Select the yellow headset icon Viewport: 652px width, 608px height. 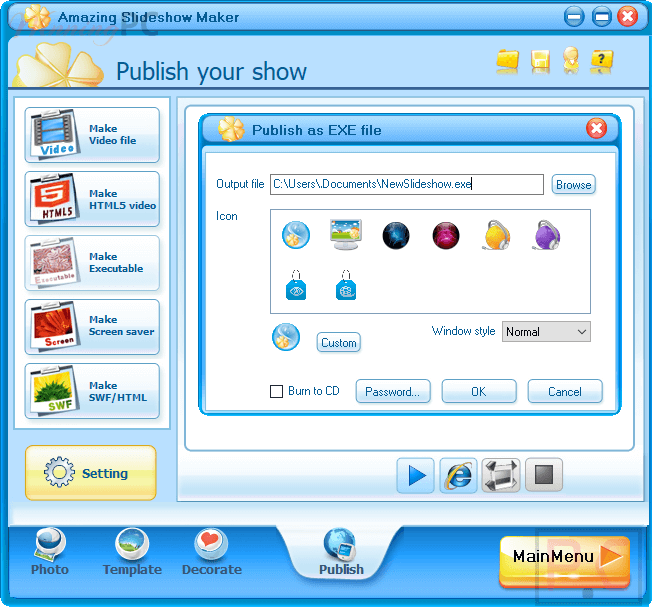tap(496, 235)
